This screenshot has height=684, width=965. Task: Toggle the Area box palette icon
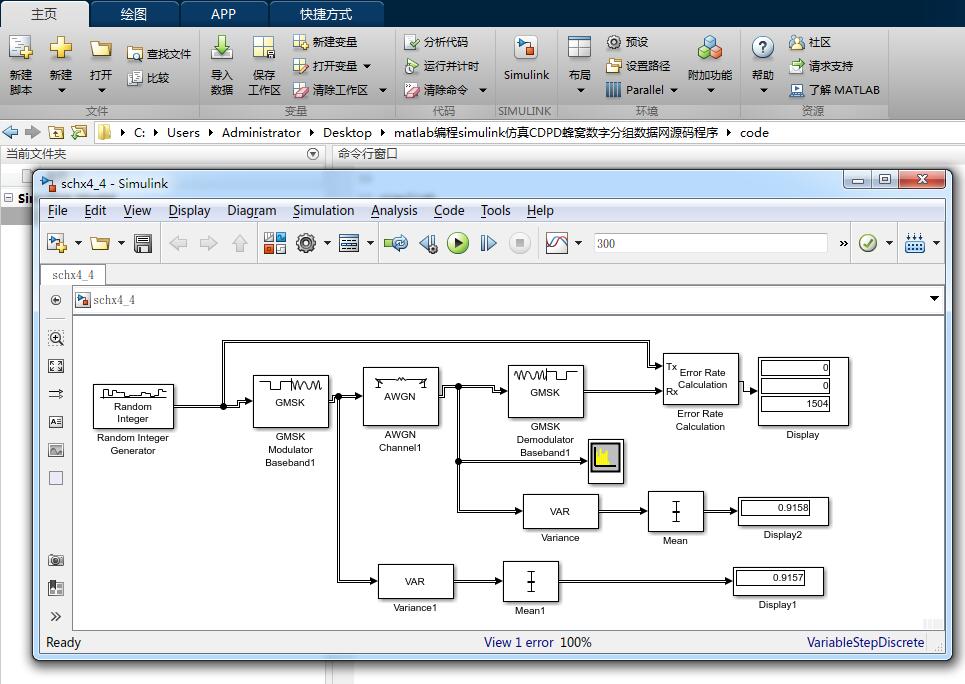(x=56, y=478)
